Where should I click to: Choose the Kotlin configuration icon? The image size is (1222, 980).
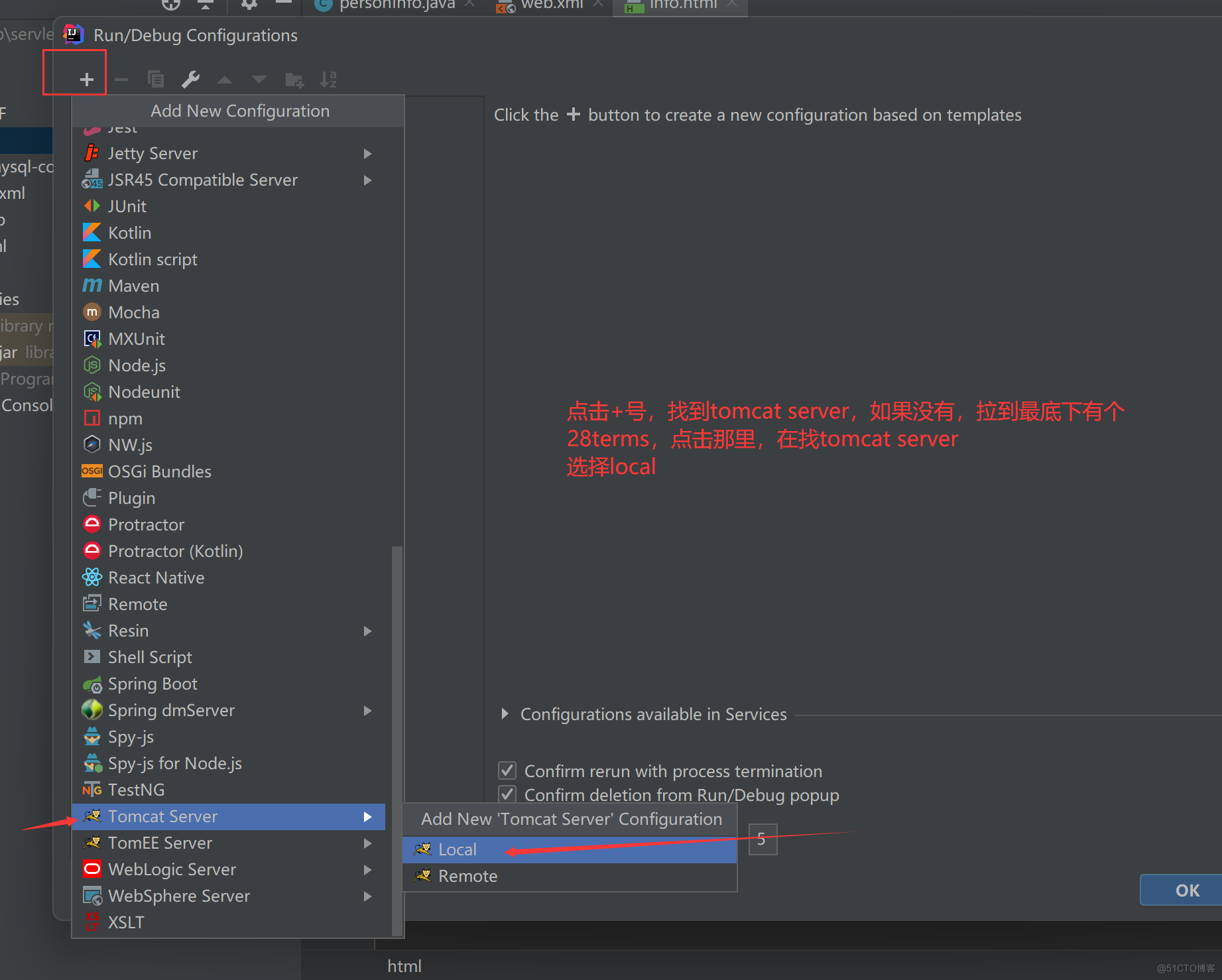[92, 233]
